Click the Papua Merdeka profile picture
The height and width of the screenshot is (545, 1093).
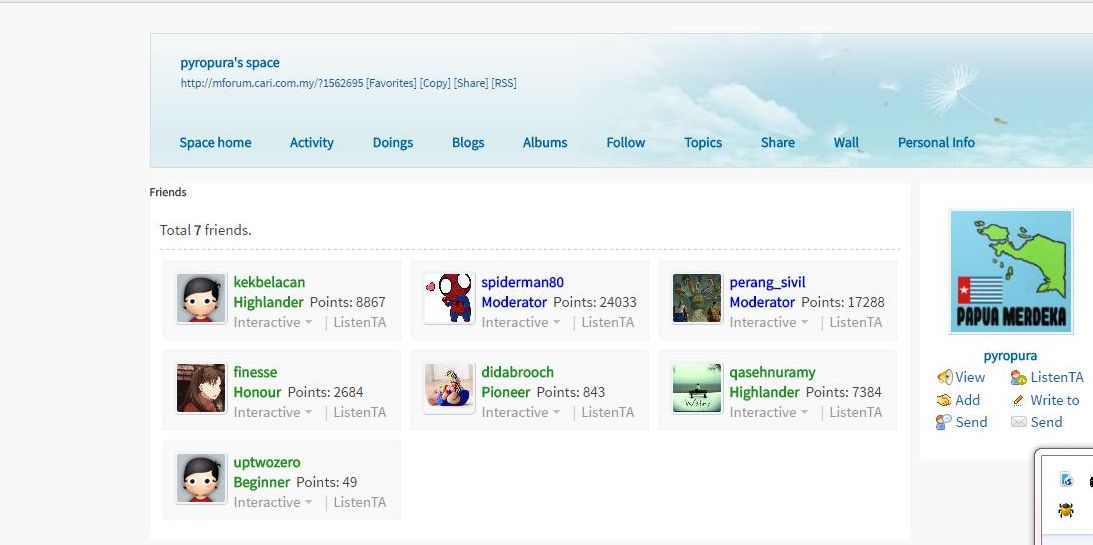tap(1011, 272)
